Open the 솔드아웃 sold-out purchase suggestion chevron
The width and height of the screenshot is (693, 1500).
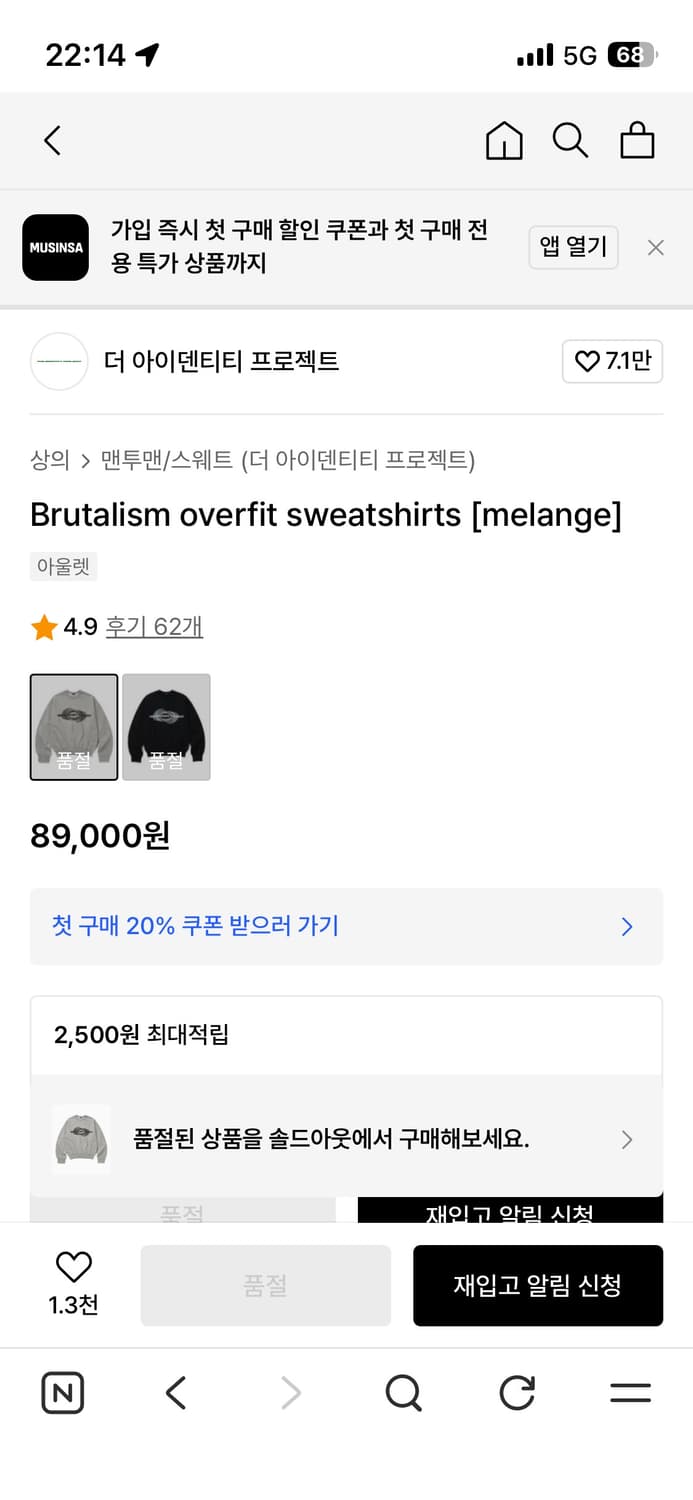point(627,1139)
